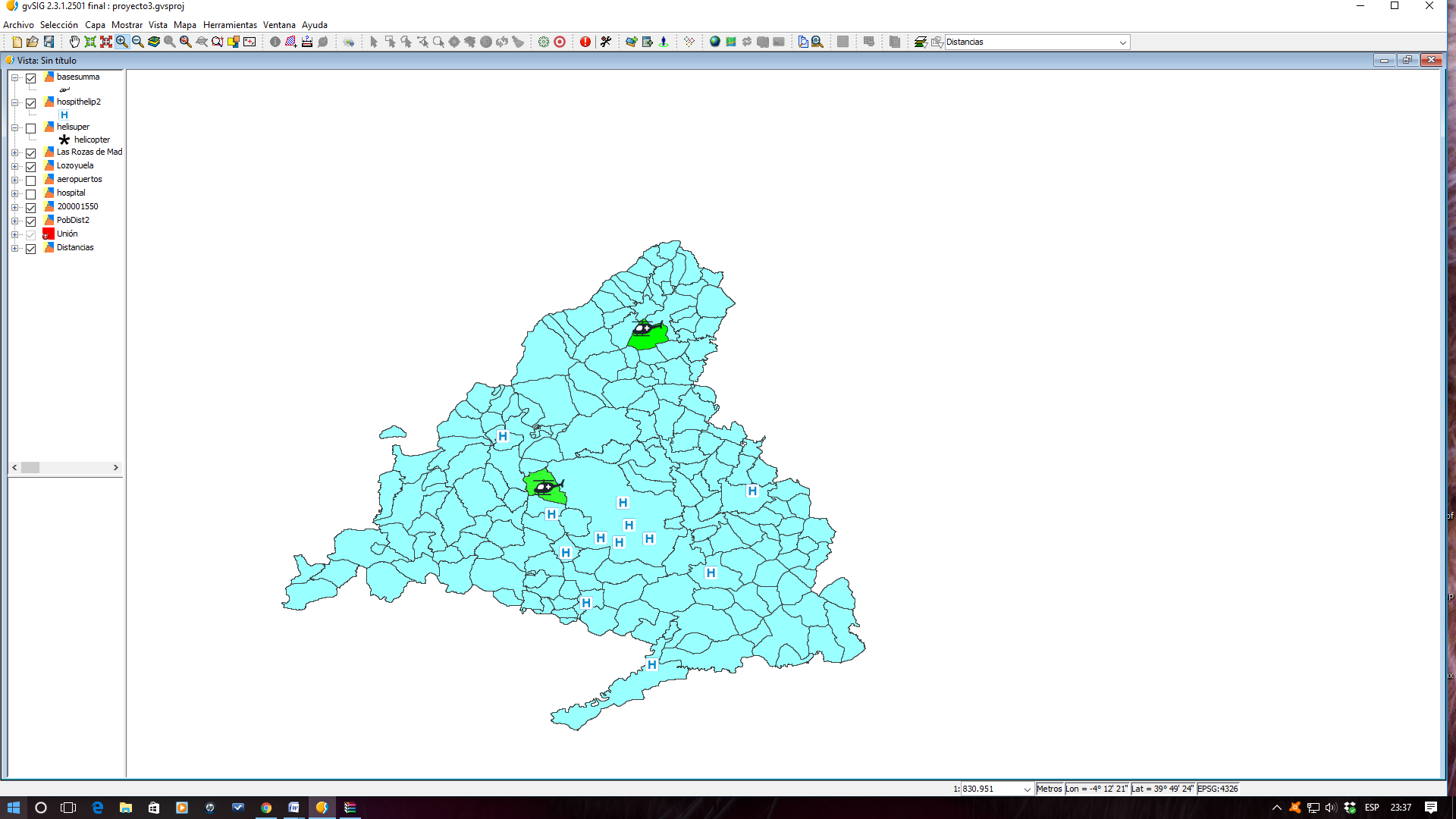Image resolution: width=1456 pixels, height=819 pixels.
Task: Select the Measure area tool
Action: (x=291, y=42)
